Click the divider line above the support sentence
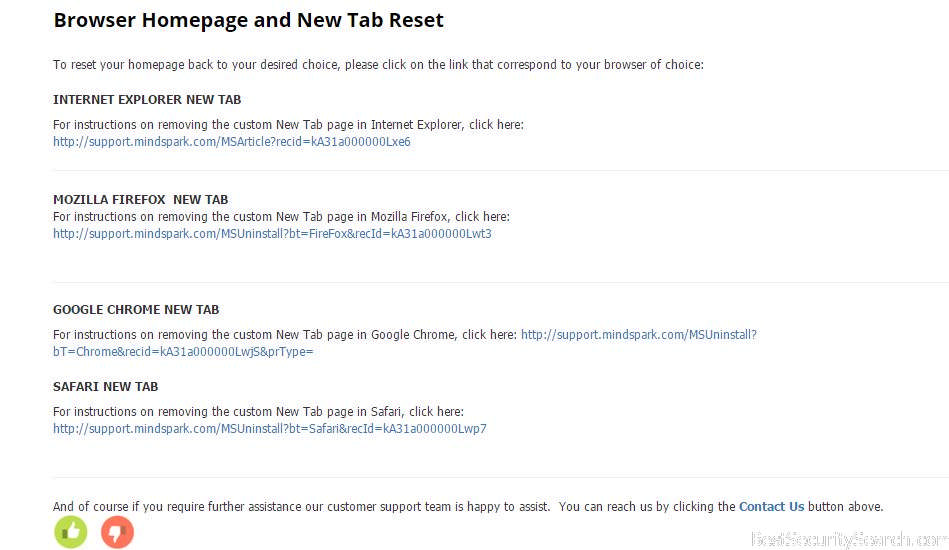 tap(500, 478)
